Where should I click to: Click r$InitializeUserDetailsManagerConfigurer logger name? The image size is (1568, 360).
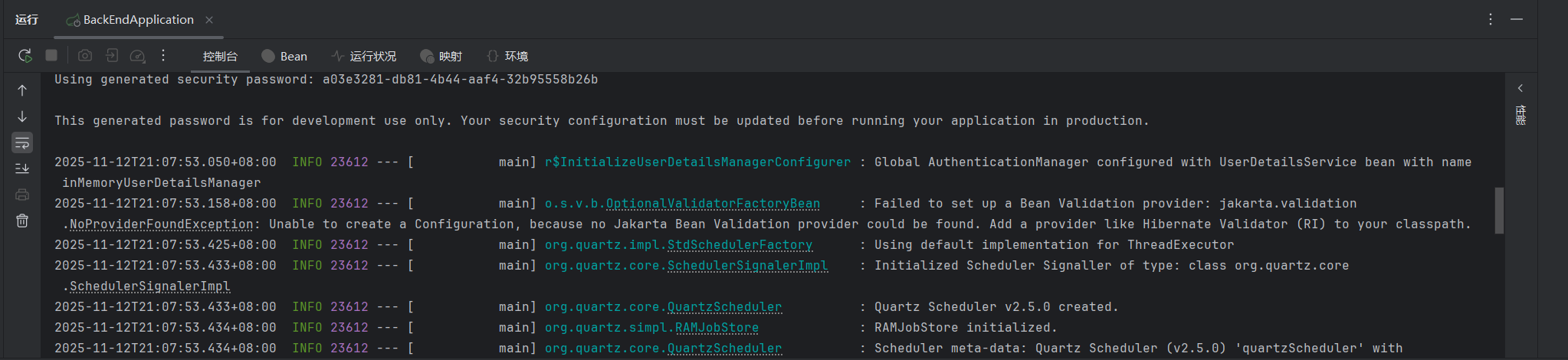697,162
